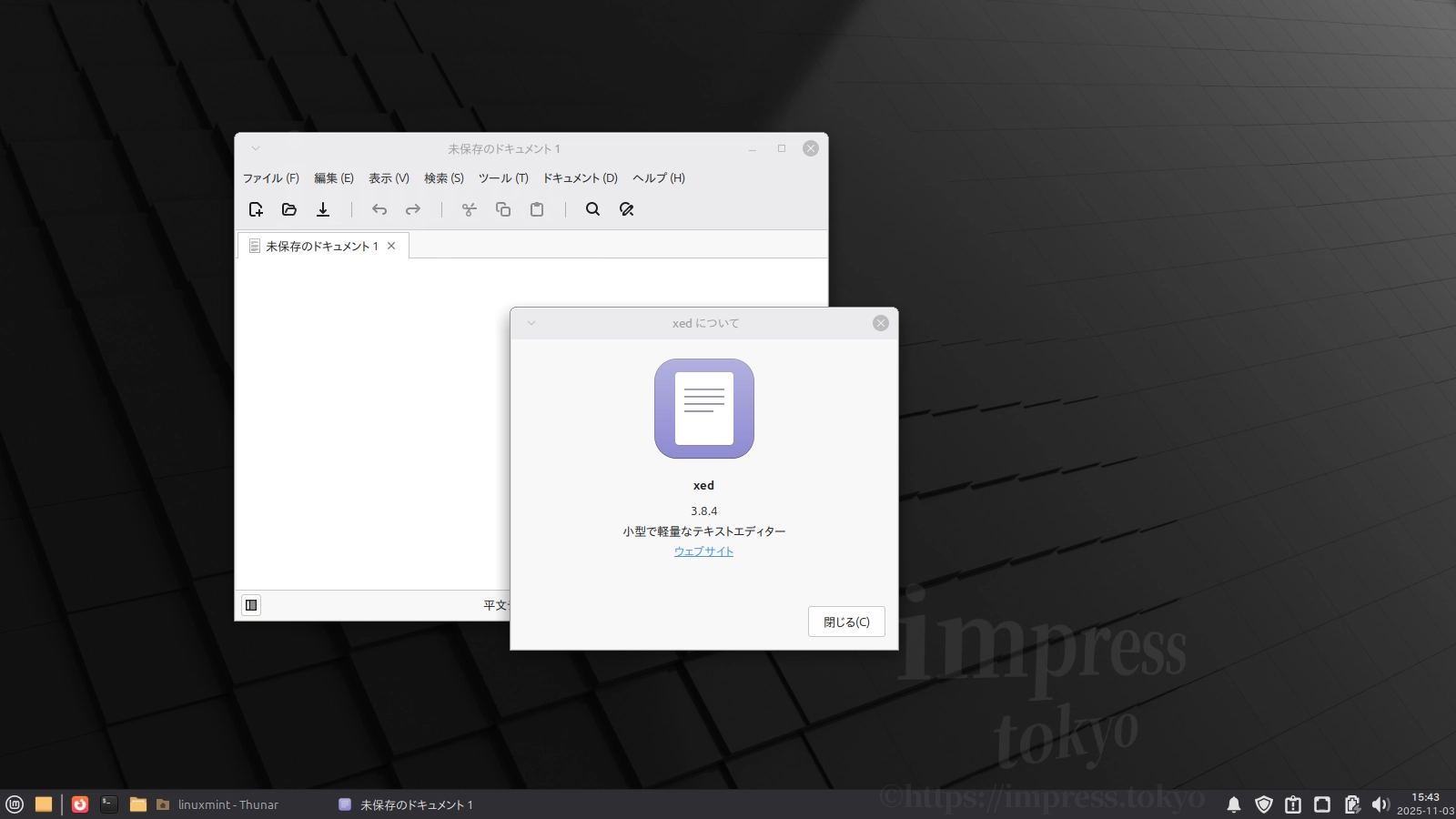Viewport: 1456px width, 819px height.
Task: Open search with the magnifier icon
Action: 593,209
